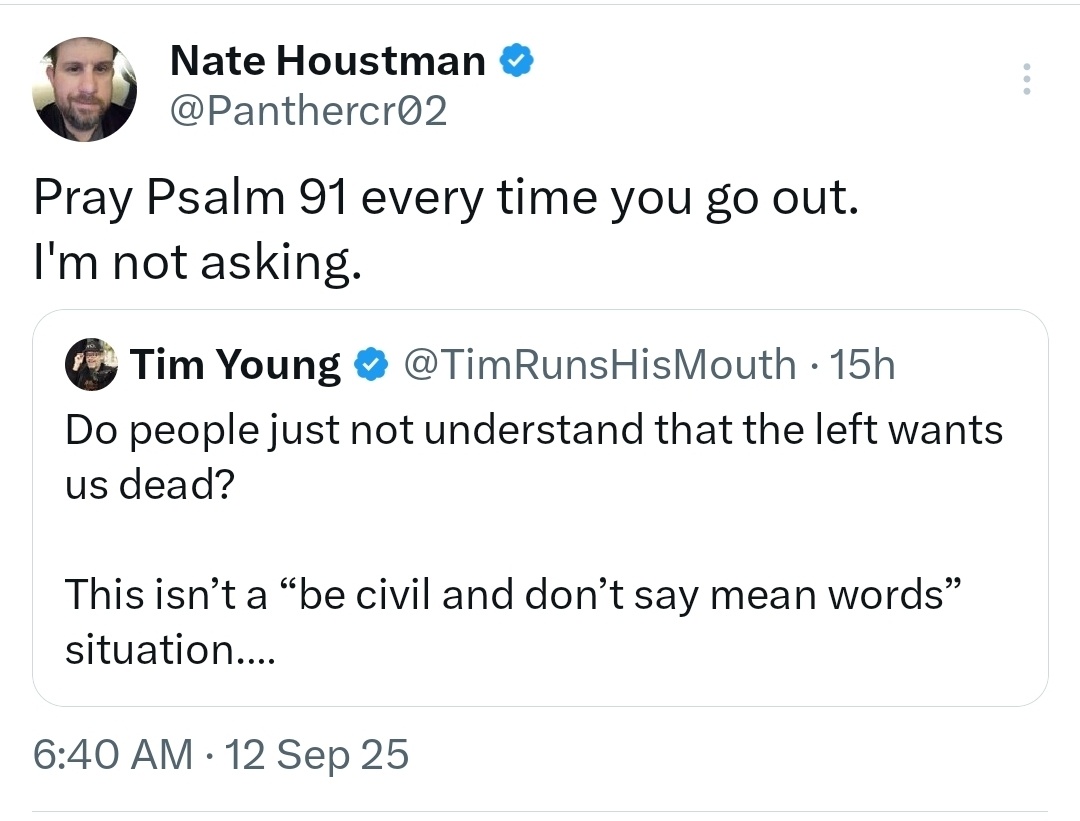Open the @Panthercr02 handle

pos(309,111)
